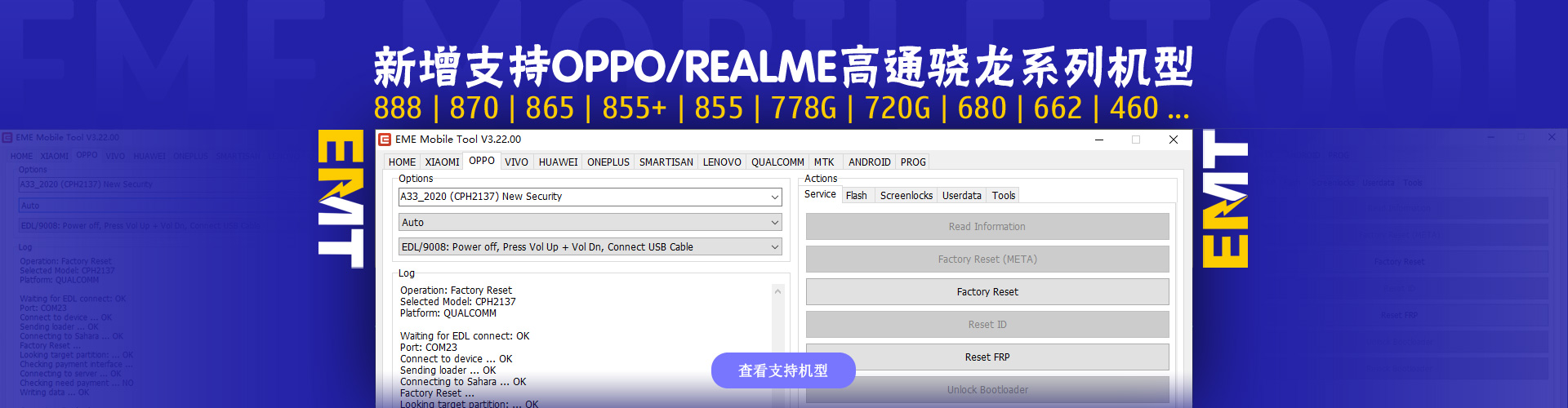Click the log scrollbar up arrow
This screenshot has width=1568, height=408.
[x=777, y=291]
